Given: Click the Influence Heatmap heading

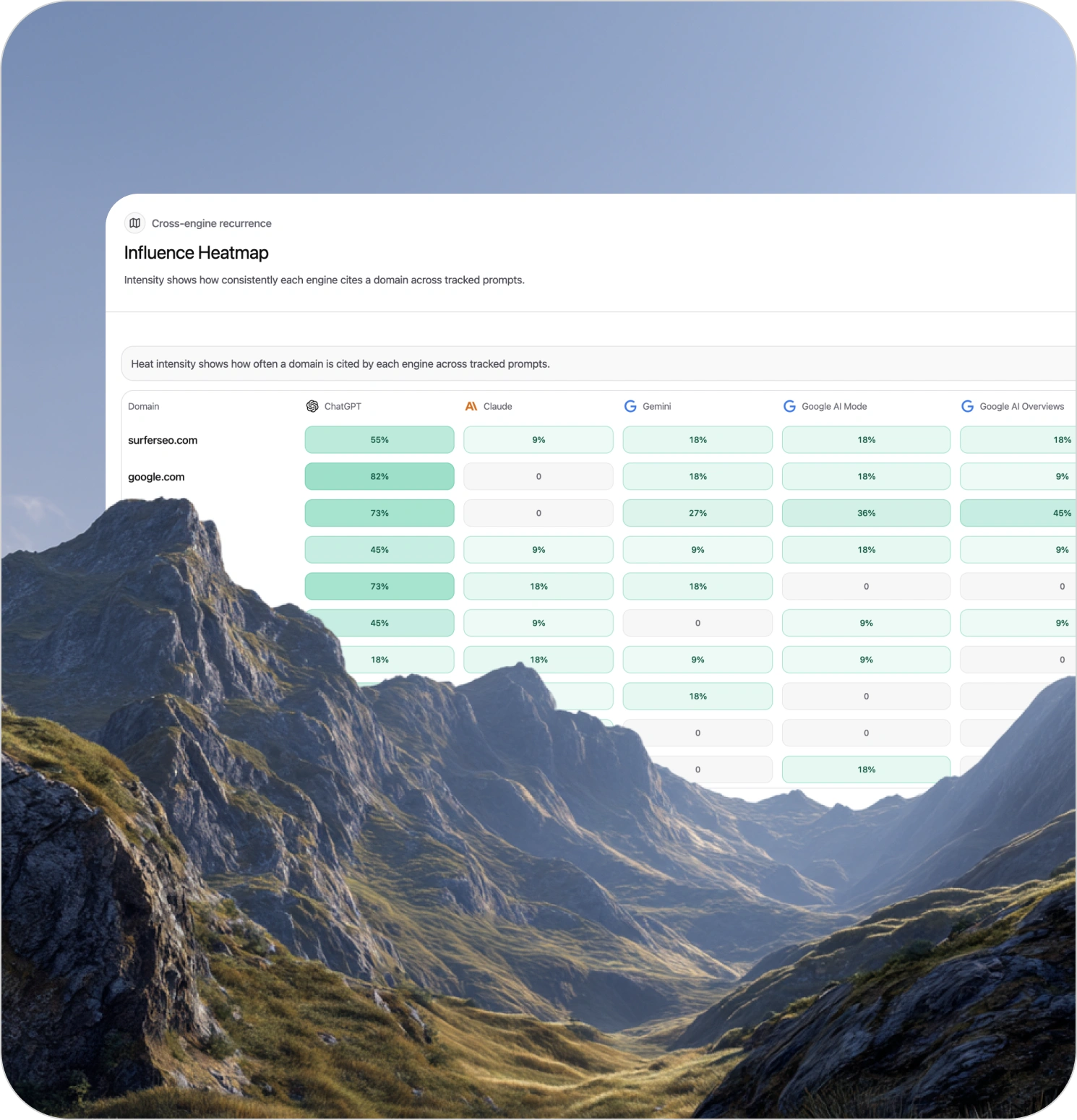Looking at the screenshot, I should [196, 253].
